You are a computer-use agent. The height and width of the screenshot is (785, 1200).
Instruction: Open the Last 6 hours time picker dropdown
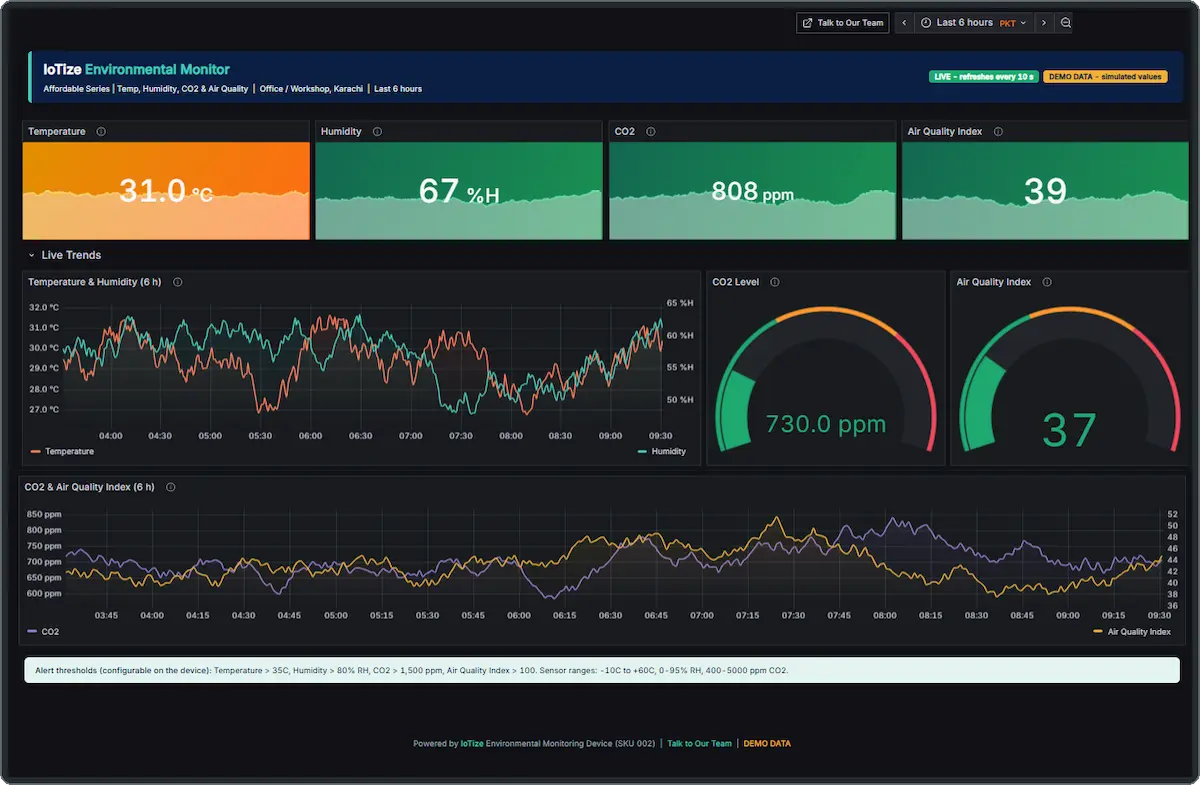974,22
